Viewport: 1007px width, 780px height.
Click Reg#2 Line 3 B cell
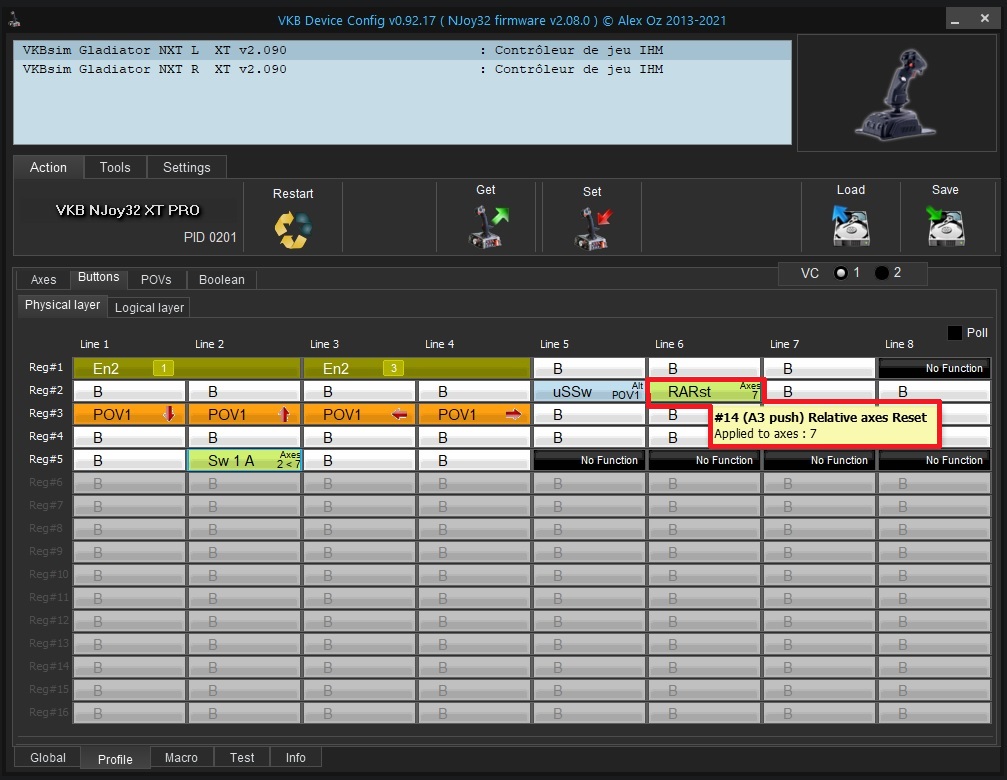360,391
